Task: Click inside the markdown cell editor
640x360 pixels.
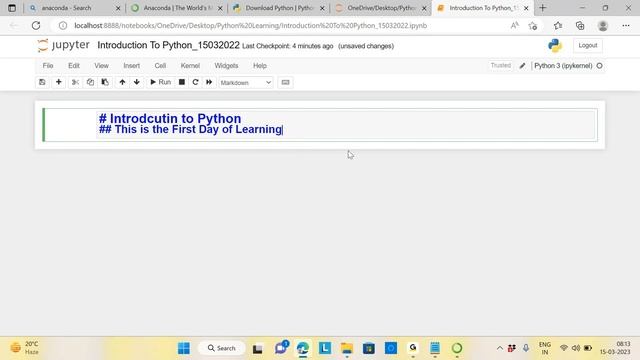Action: point(346,124)
